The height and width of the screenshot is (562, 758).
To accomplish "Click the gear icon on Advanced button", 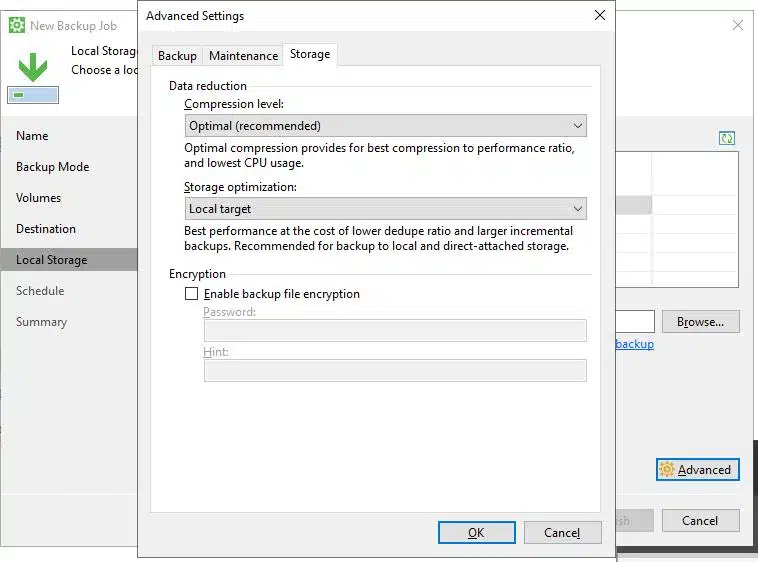I will 667,470.
